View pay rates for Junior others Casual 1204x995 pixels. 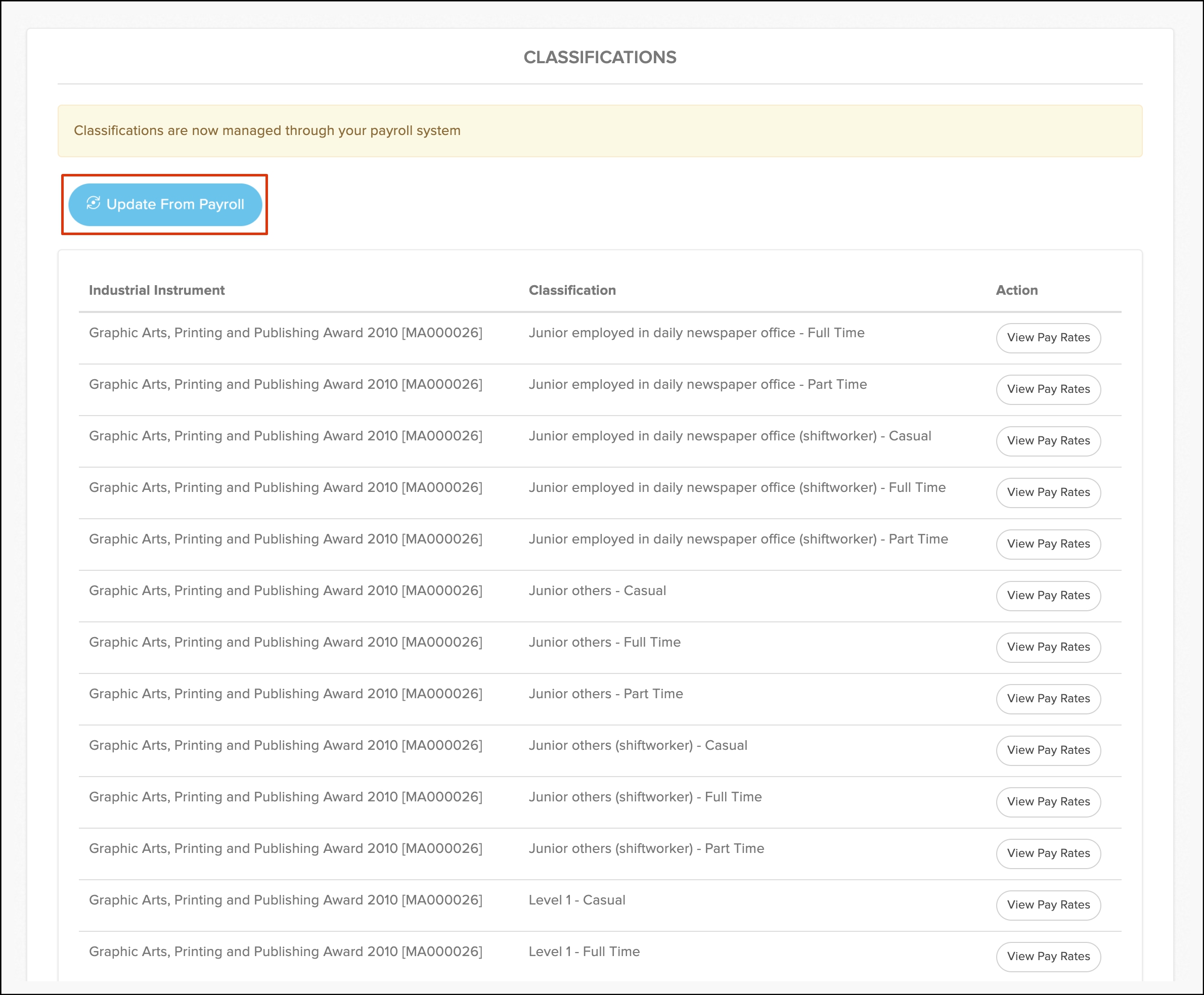[x=1047, y=596]
